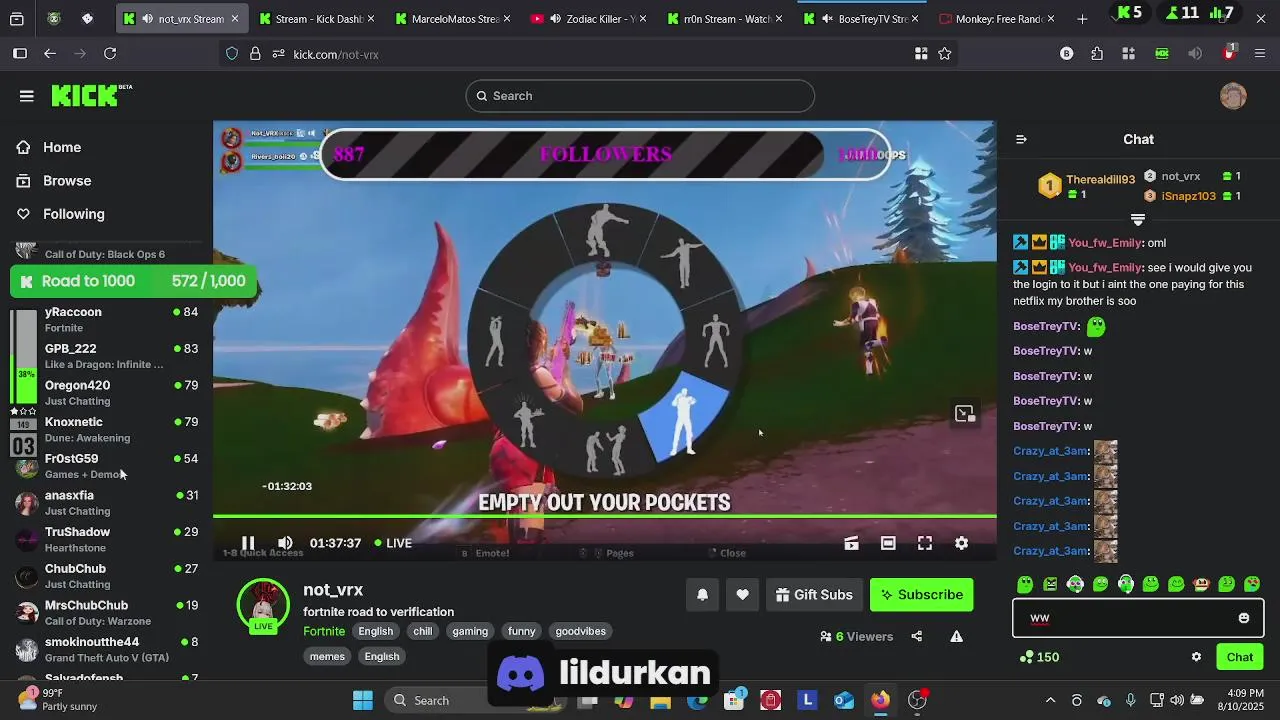
Task: Collapse the chat panel with the arrow icon
Action: (1021, 139)
